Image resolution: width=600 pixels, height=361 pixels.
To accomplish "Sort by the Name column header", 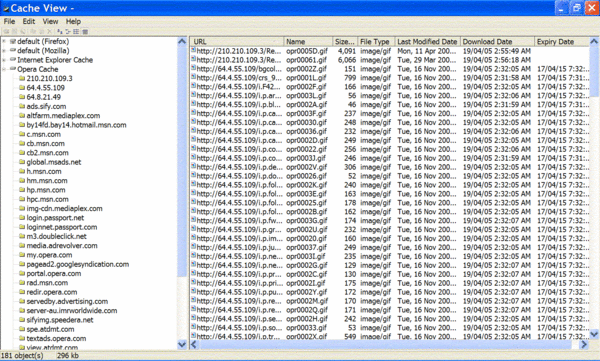I will (x=308, y=41).
